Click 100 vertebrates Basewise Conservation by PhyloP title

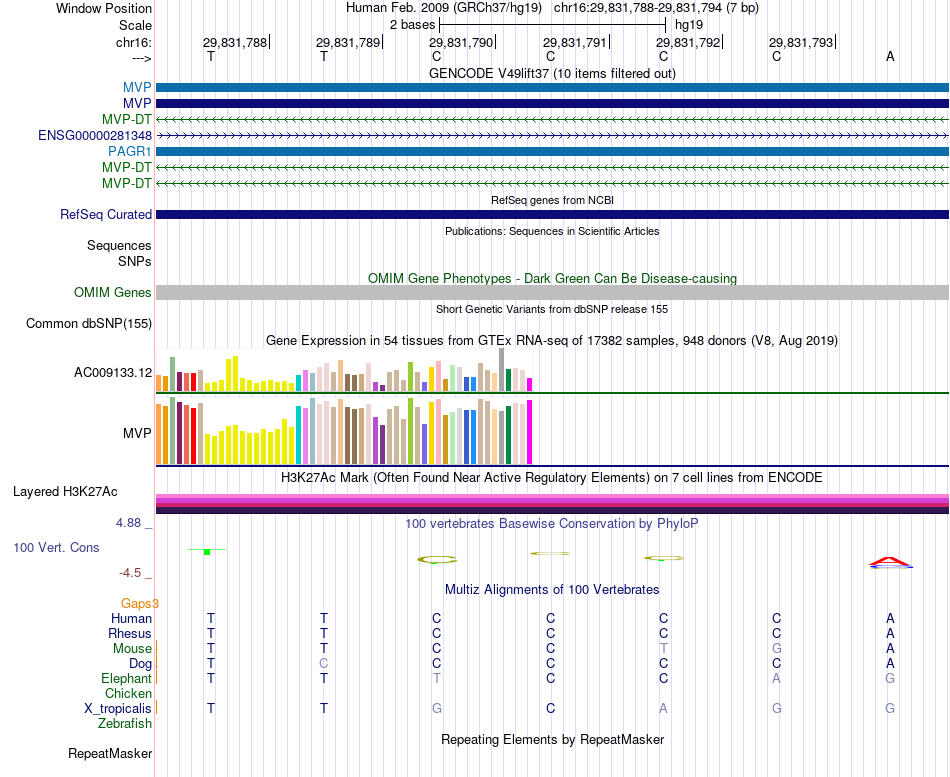pyautogui.click(x=552, y=524)
